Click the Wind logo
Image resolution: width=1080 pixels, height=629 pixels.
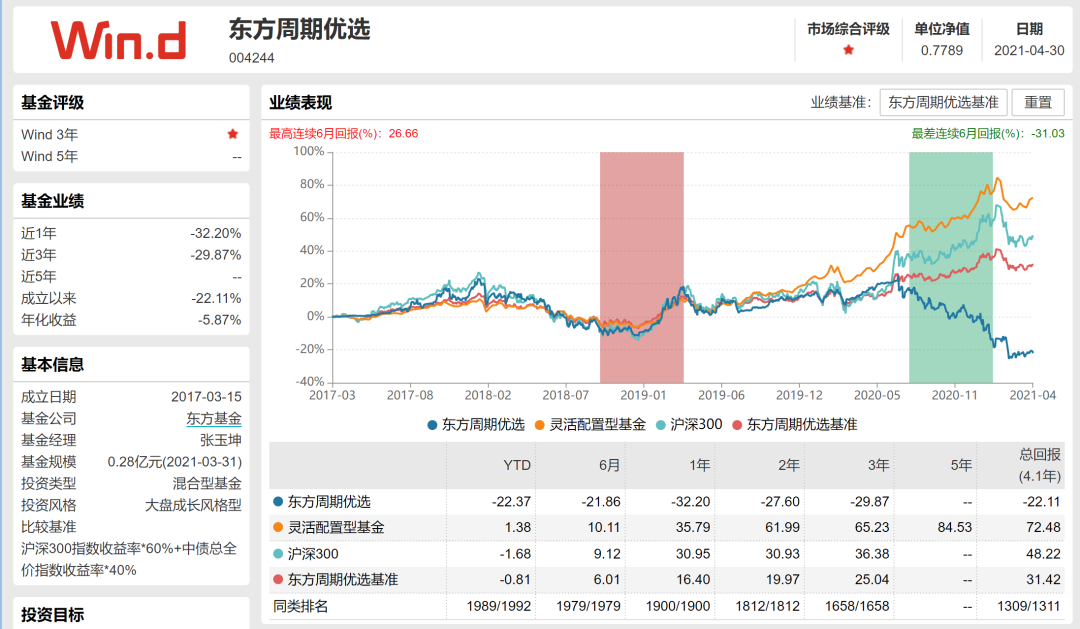pos(118,39)
